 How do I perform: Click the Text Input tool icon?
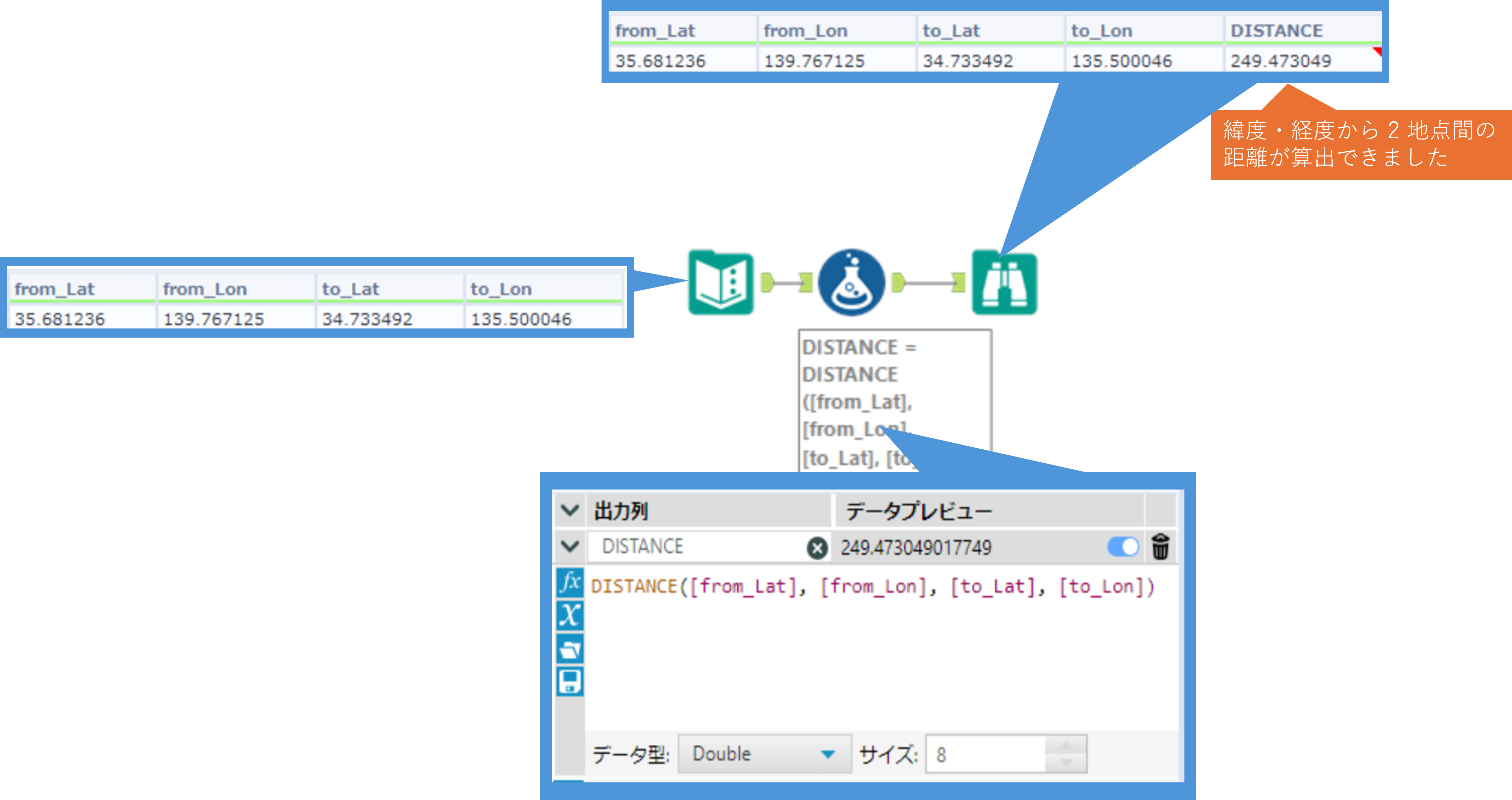[720, 283]
